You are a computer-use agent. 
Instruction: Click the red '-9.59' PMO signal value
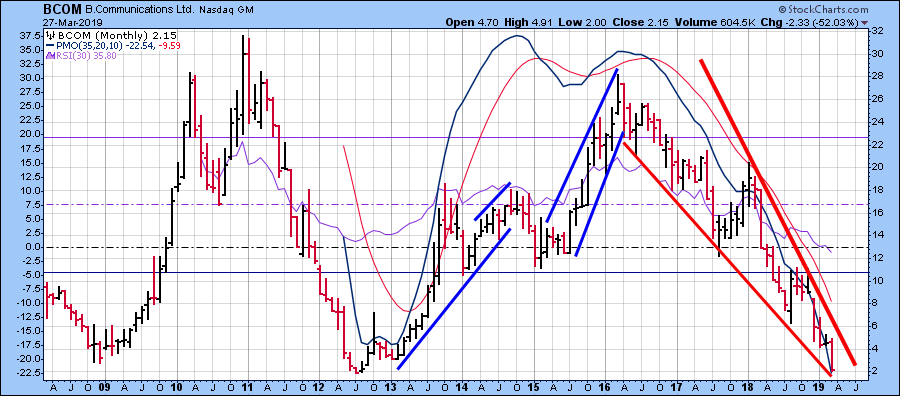coord(169,45)
